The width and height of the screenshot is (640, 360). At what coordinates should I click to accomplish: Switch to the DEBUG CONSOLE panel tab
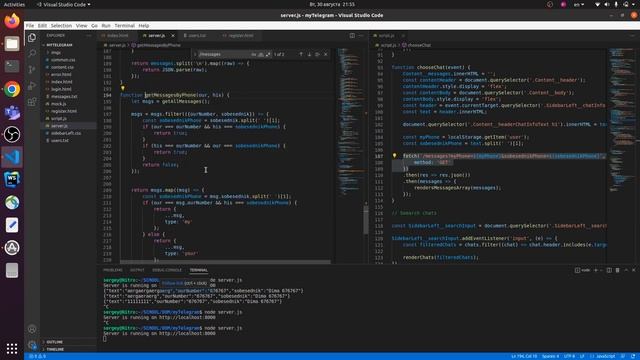(167, 270)
